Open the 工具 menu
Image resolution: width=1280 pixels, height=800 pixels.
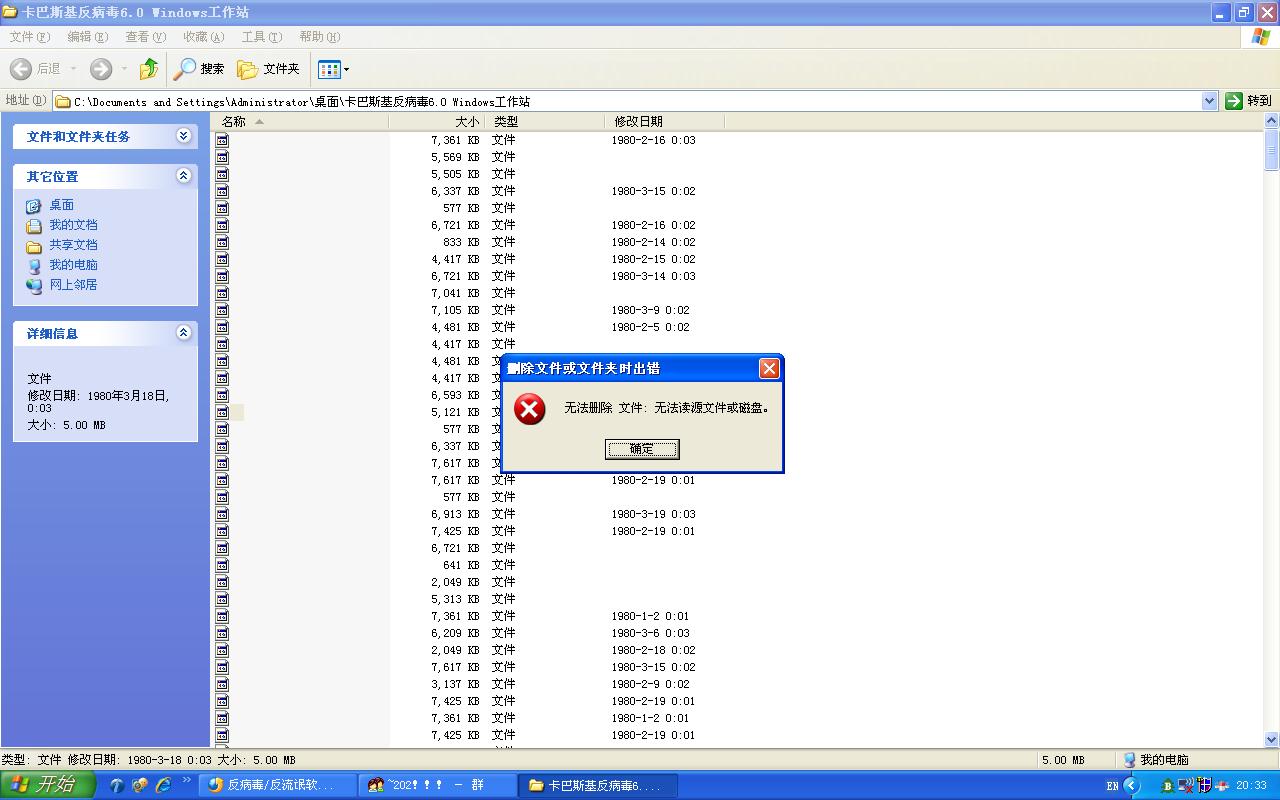(x=261, y=37)
